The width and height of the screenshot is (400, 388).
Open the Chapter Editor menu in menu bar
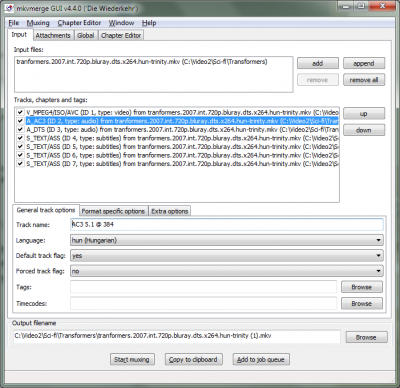(x=79, y=23)
